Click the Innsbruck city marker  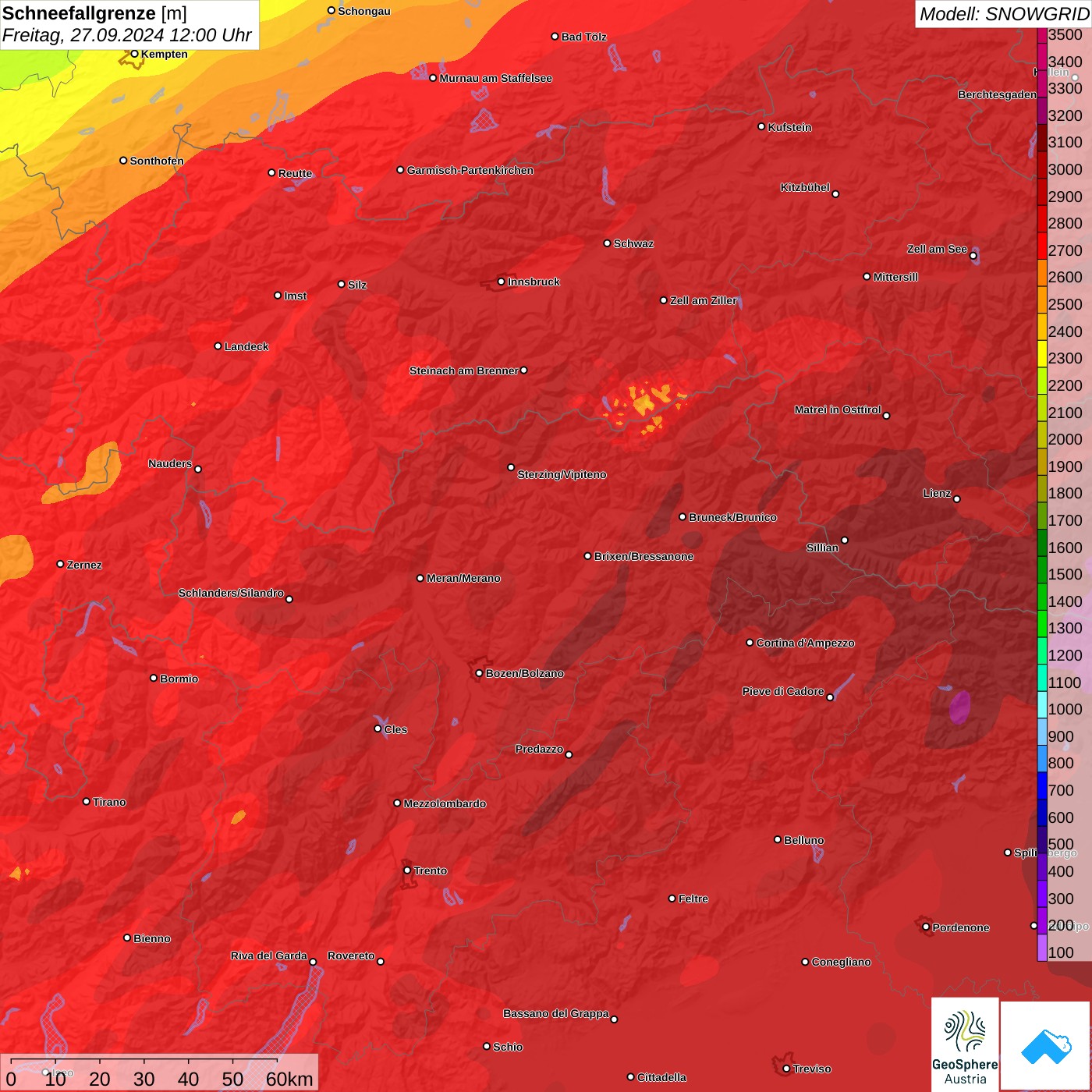502,282
